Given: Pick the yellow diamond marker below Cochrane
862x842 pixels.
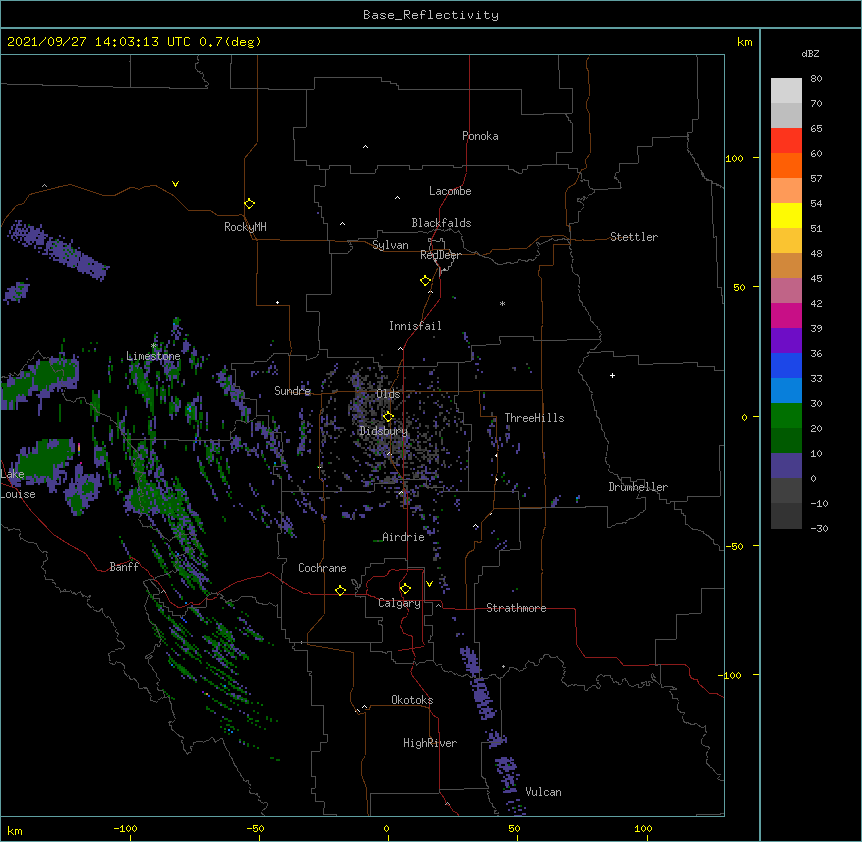Looking at the screenshot, I should 340,590.
